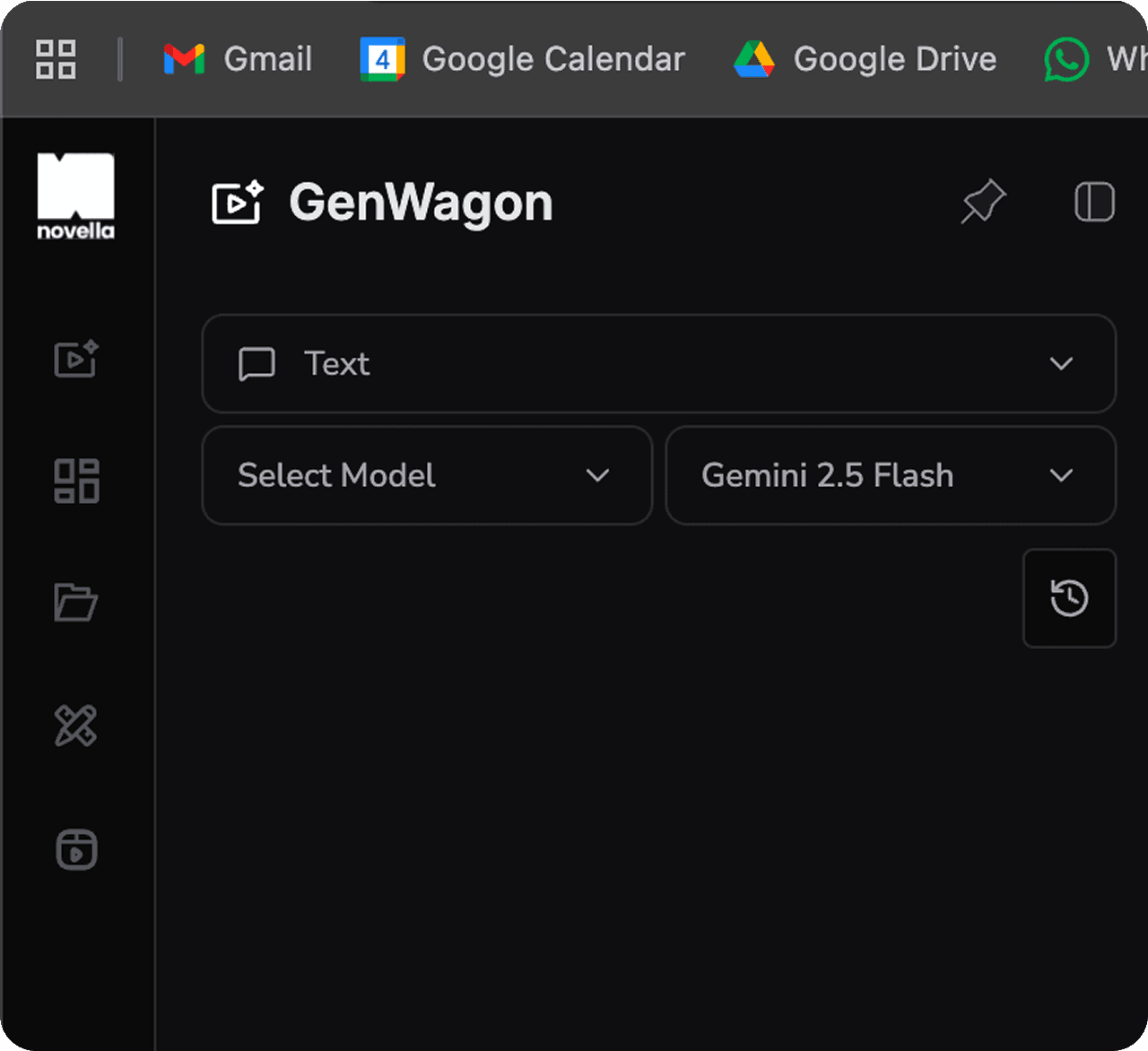
Task: Expand the Text mode dropdown
Action: click(x=1062, y=364)
